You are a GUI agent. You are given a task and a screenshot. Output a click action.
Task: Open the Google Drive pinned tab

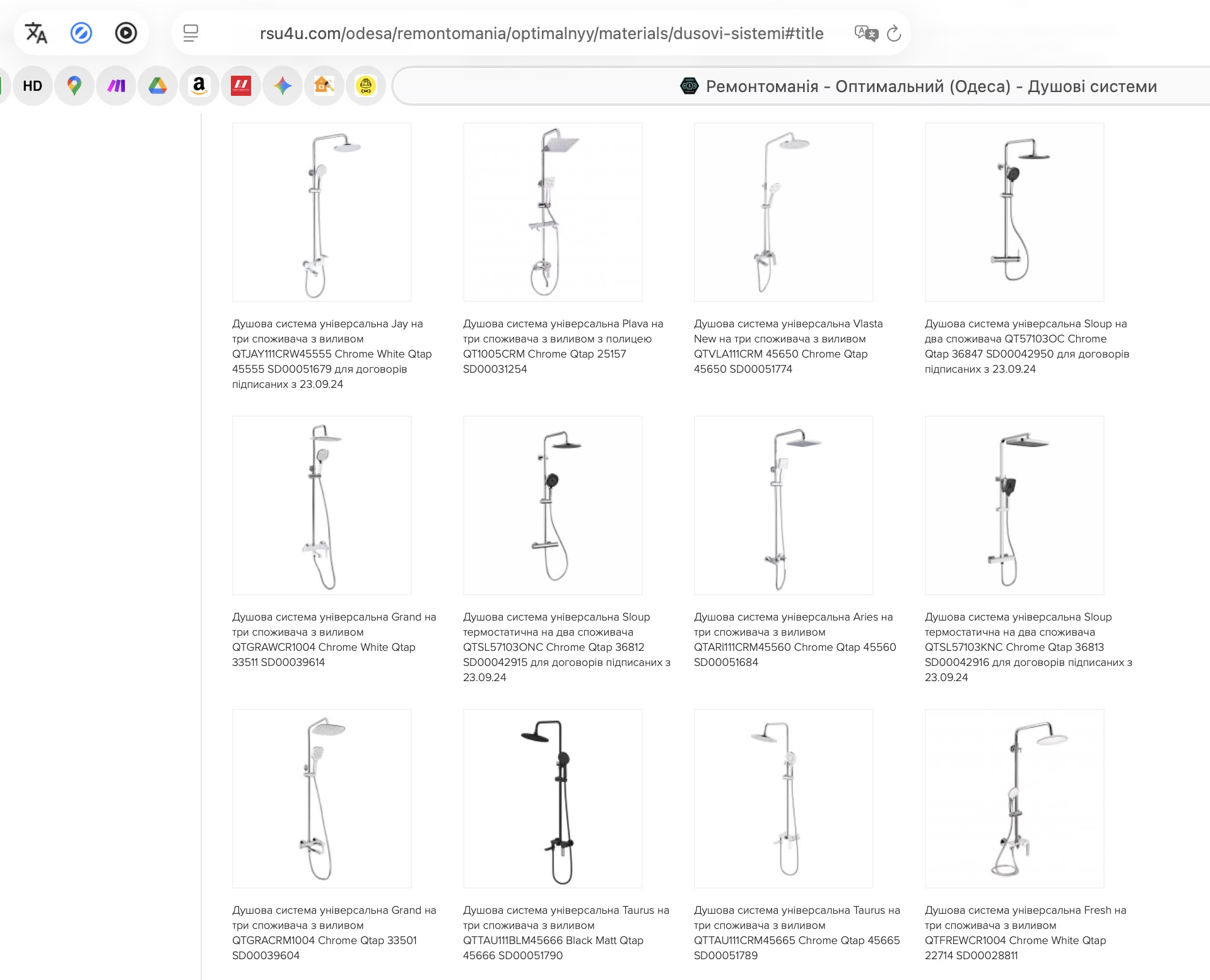[157, 86]
